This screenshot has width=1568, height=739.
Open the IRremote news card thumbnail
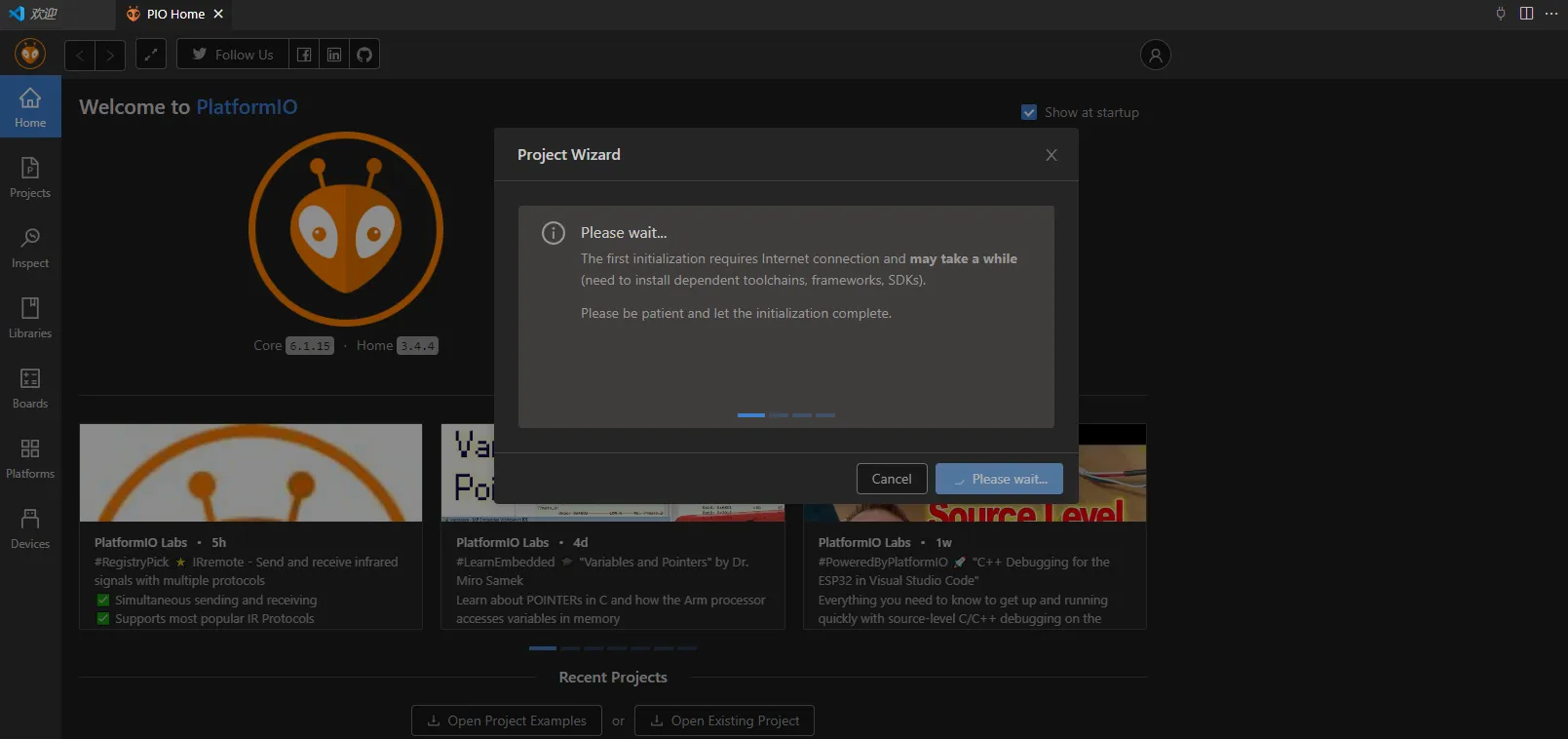click(250, 473)
